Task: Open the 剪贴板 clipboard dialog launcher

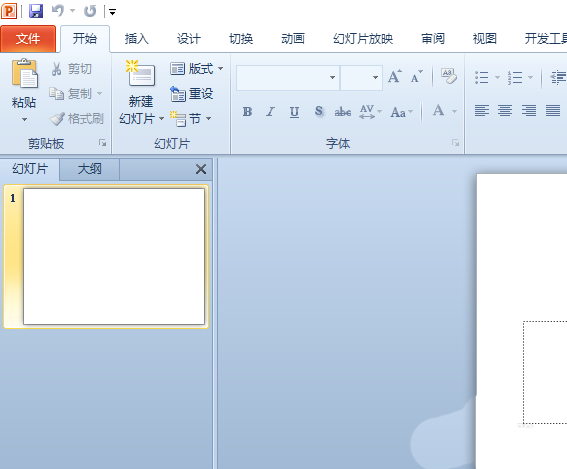Action: pos(103,143)
